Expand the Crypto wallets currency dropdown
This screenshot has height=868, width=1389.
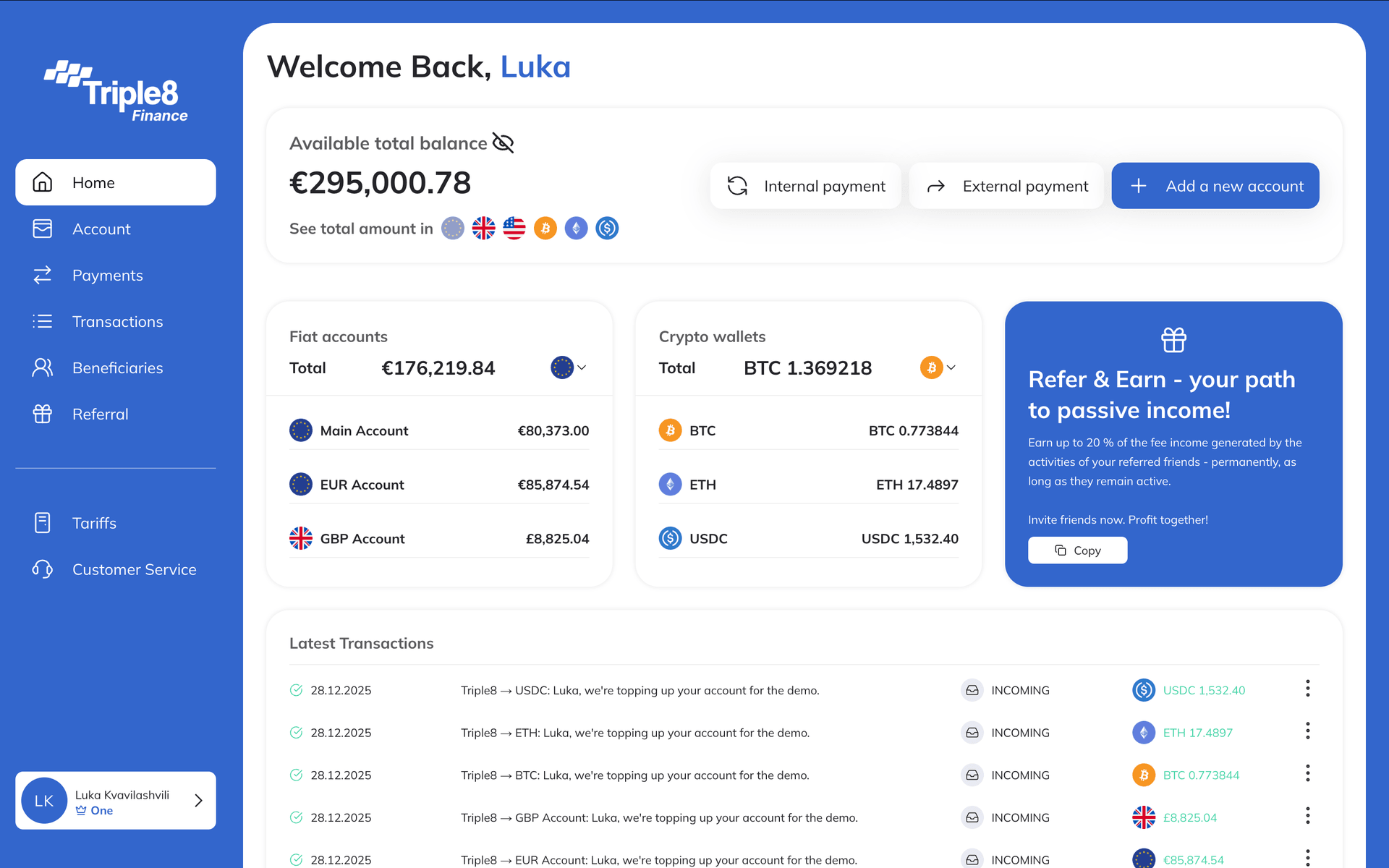pos(938,367)
